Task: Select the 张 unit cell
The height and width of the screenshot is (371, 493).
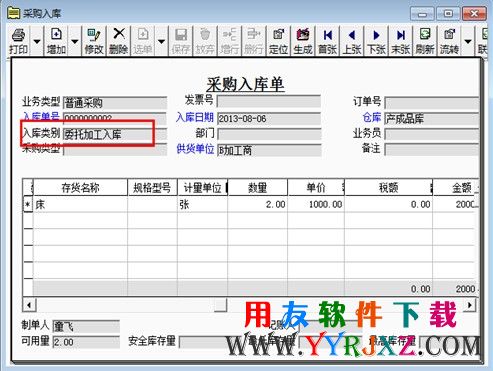Action: (202, 204)
